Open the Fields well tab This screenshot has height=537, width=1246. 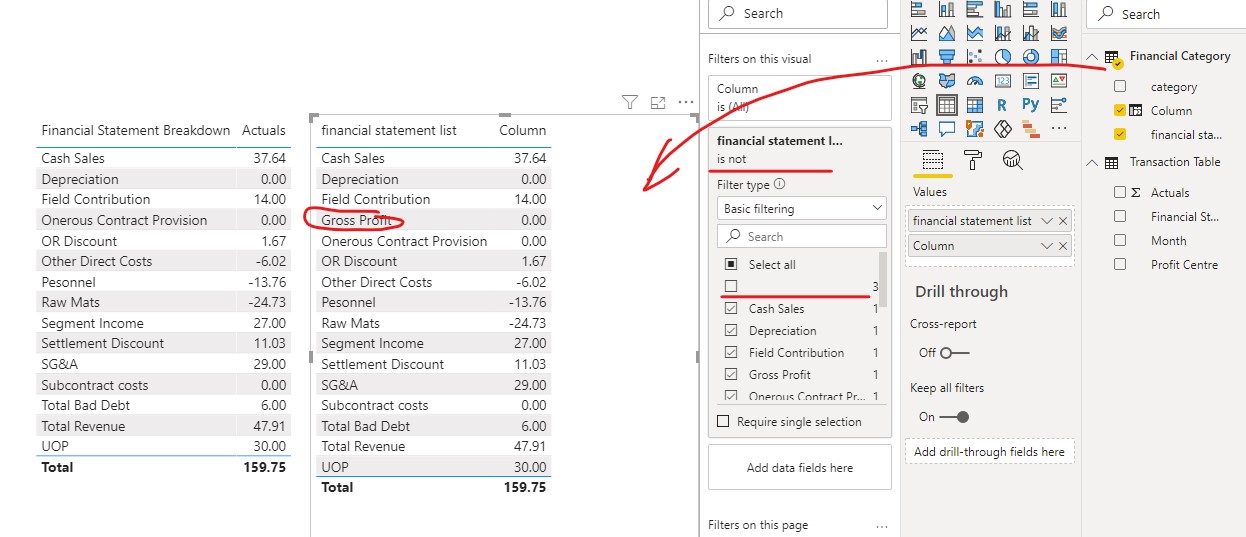coord(933,162)
